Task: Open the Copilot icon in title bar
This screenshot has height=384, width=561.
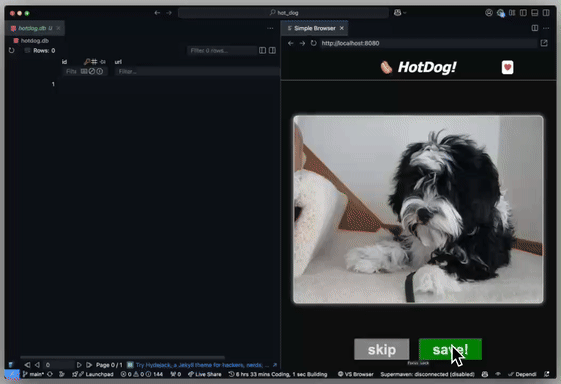Action: 397,13
